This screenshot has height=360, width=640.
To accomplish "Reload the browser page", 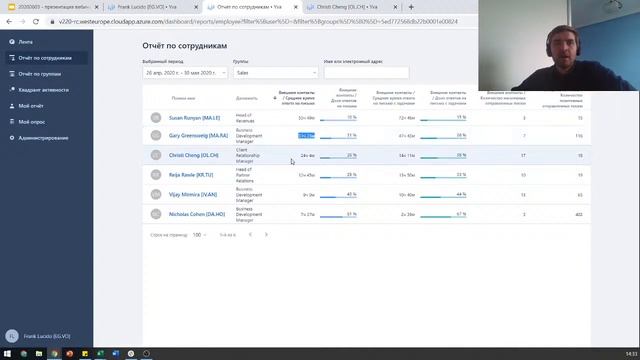I will [x=36, y=22].
